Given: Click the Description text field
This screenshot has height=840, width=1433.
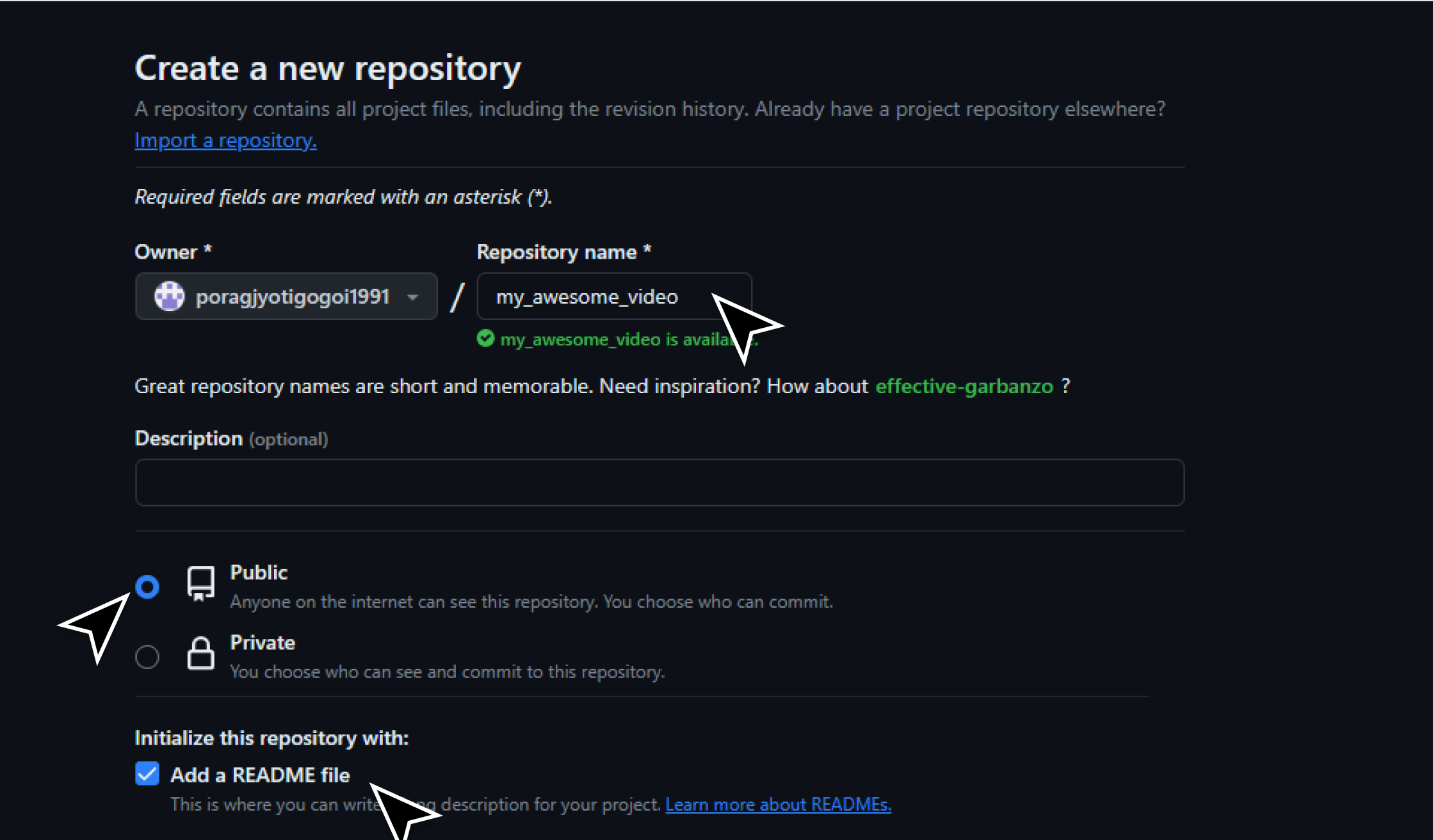Looking at the screenshot, I should tap(660, 482).
